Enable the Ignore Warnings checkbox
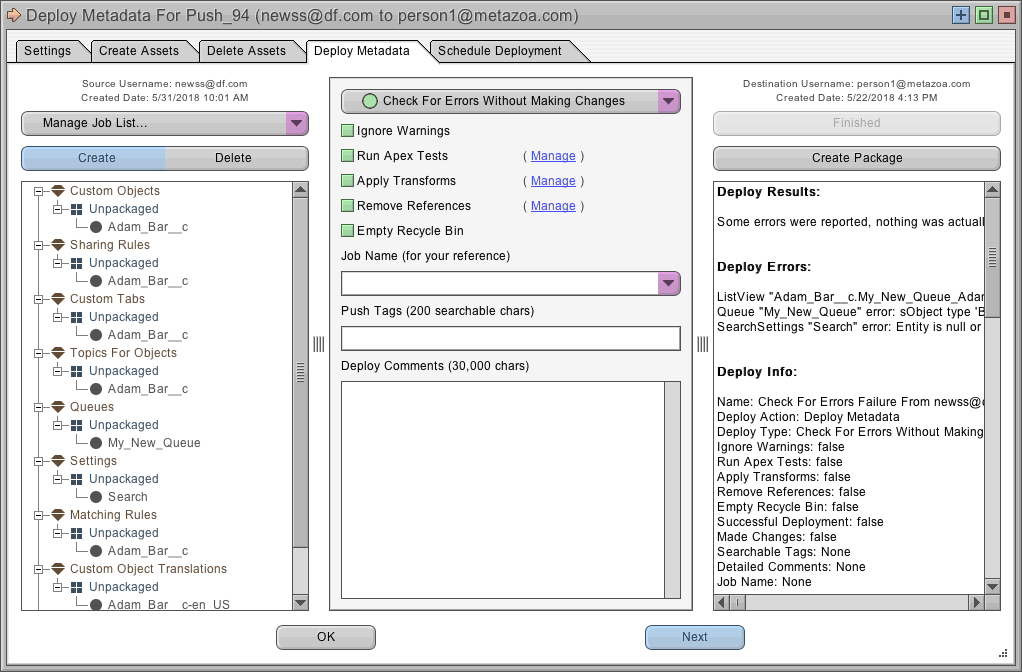This screenshot has height=672, width=1022. [x=347, y=131]
